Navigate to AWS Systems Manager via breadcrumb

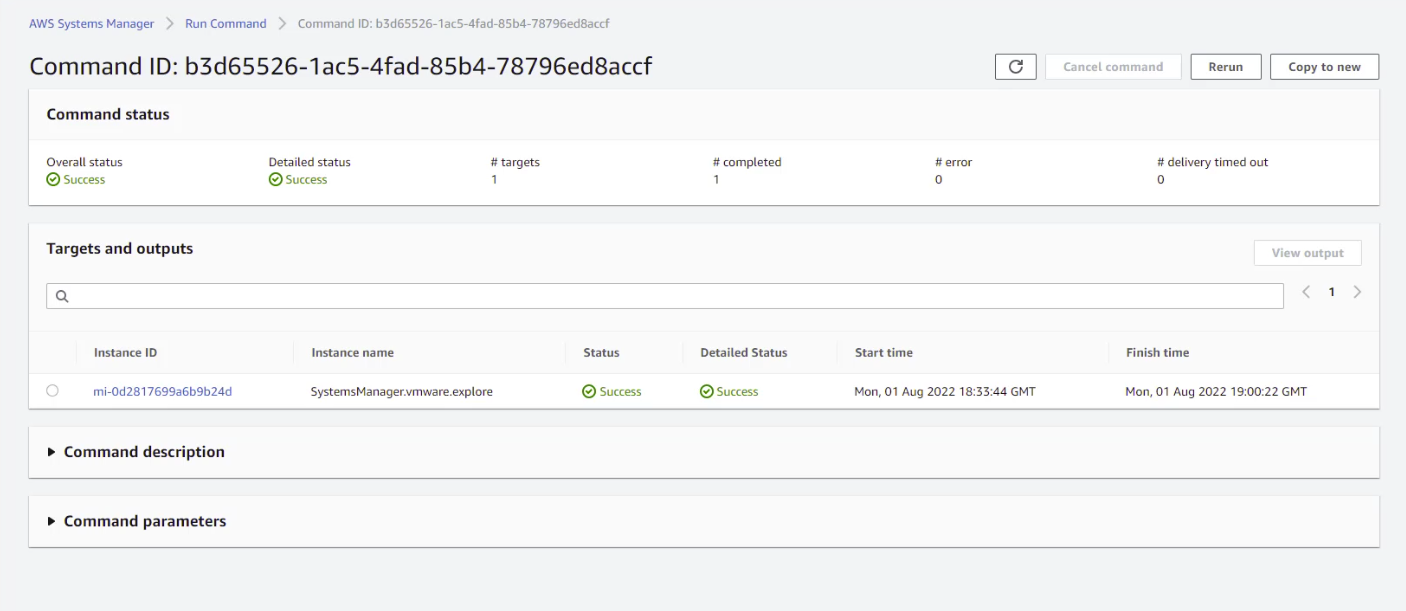coord(91,22)
